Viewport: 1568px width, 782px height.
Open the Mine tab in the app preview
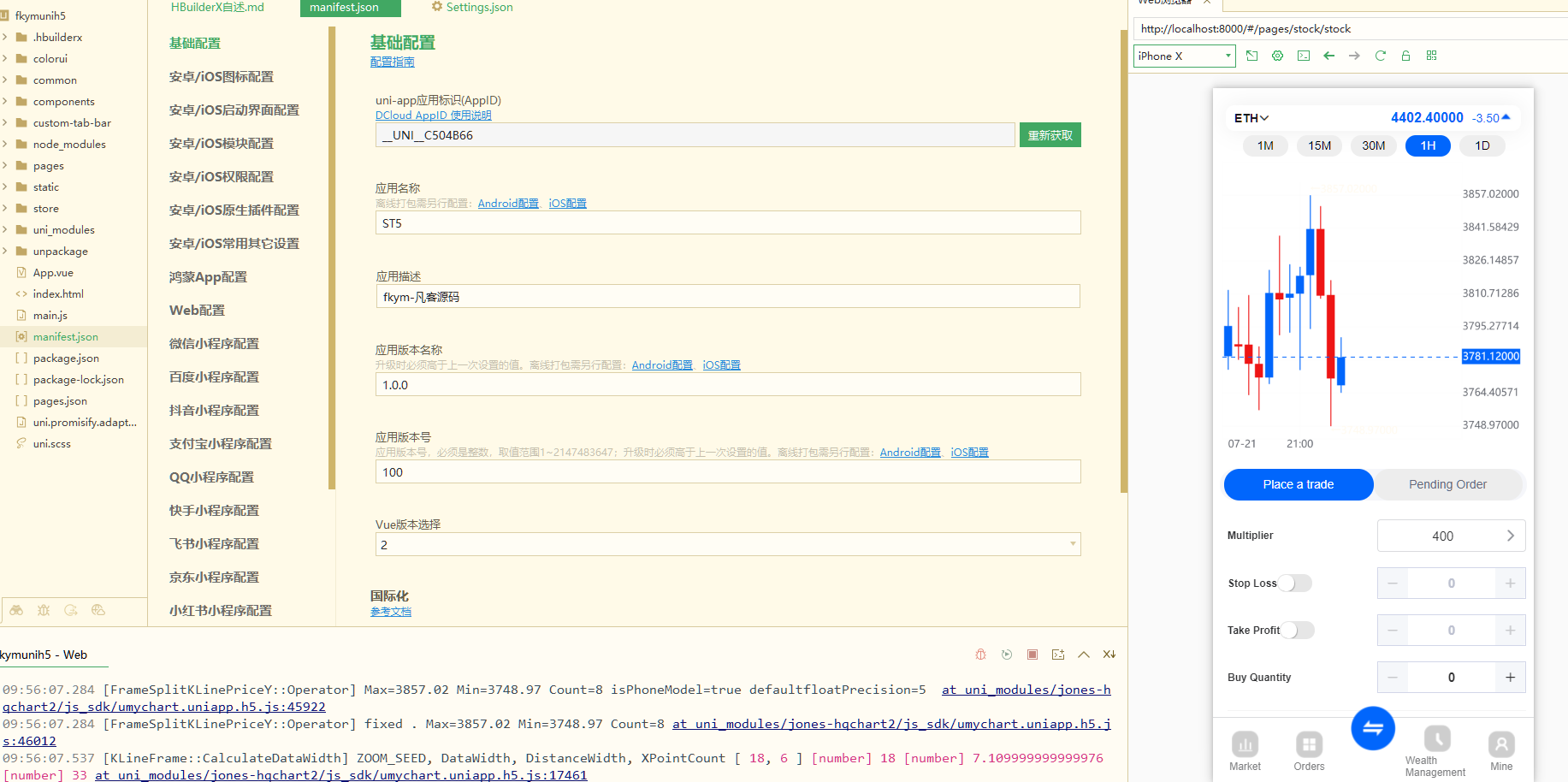(1501, 743)
